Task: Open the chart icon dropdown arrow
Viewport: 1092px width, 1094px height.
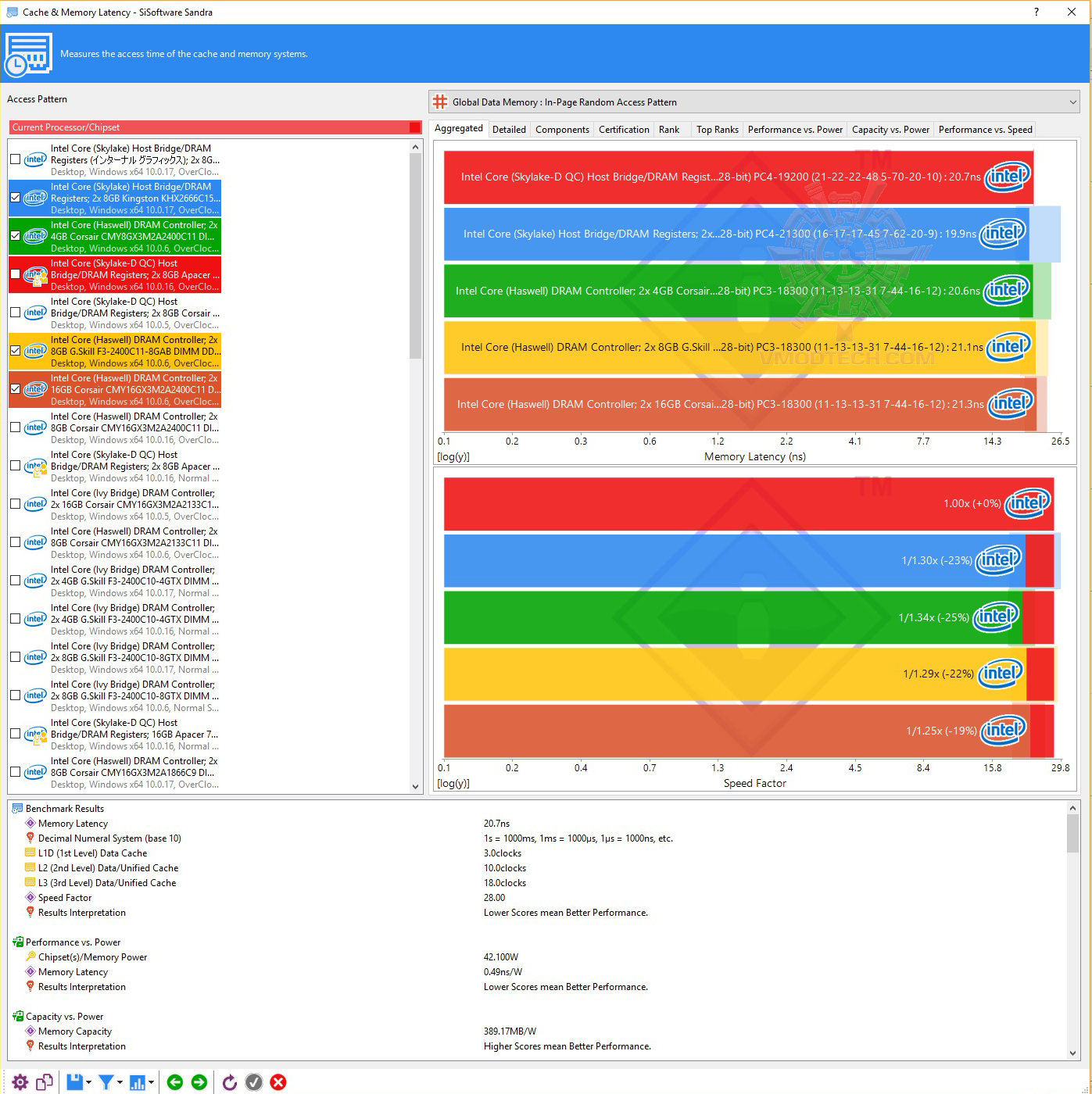Action: 151,1082
